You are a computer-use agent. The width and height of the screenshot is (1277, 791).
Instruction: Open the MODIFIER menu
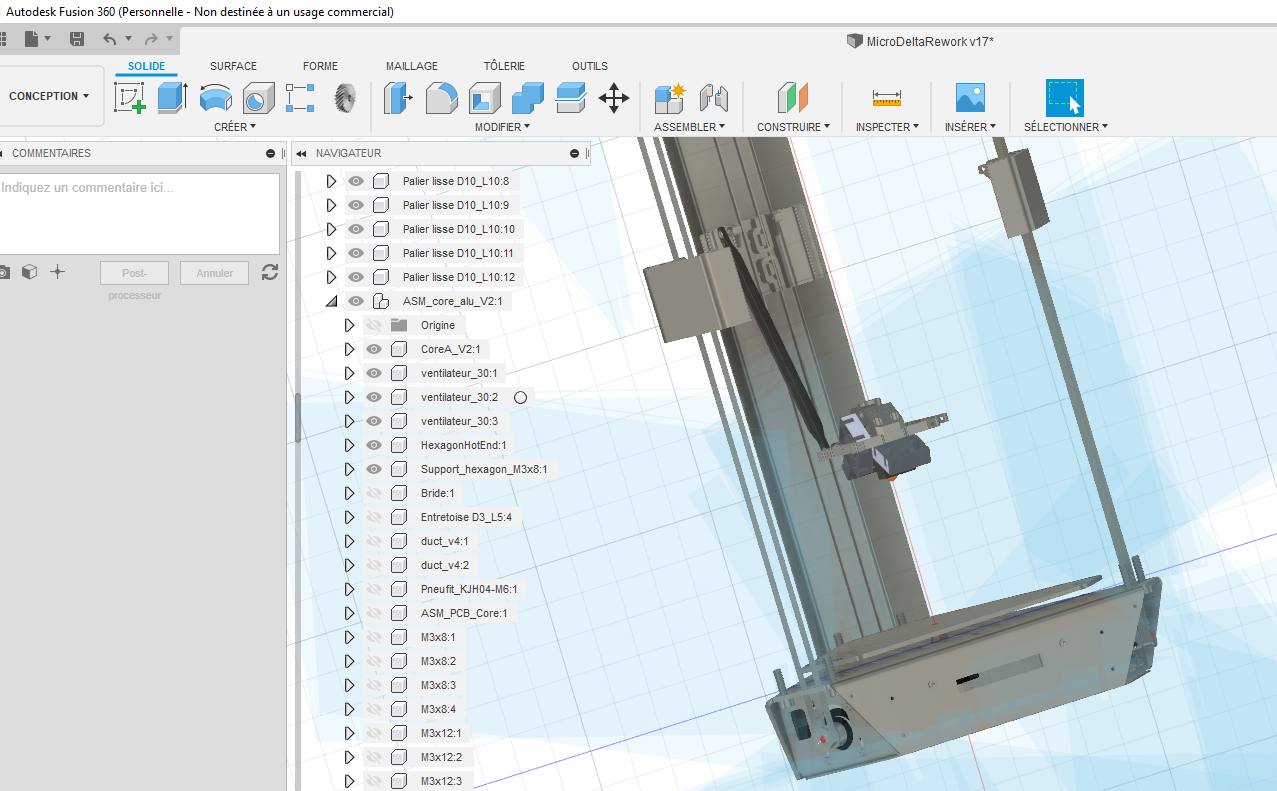[x=502, y=127]
